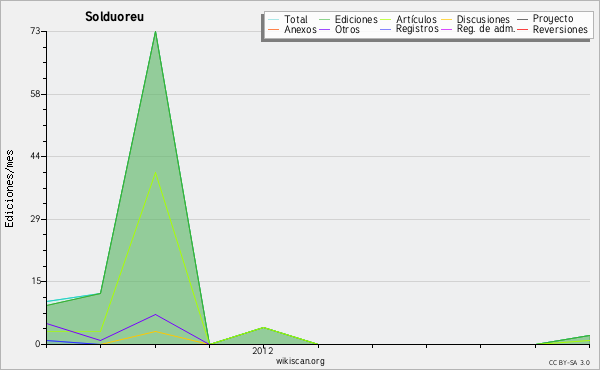This screenshot has height=370, width=600.
Task: Click the Proyecto legend label
Action: pyautogui.click(x=553, y=19)
